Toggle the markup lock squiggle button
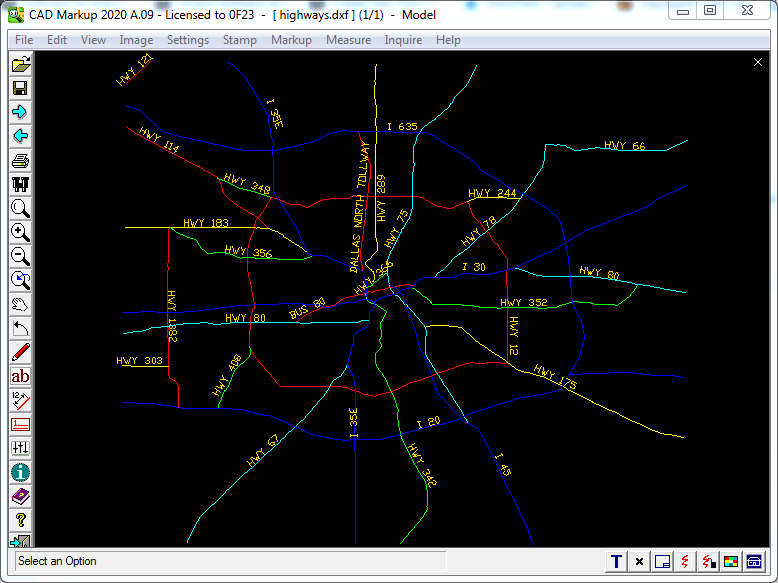This screenshot has height=583, width=778. pos(708,562)
